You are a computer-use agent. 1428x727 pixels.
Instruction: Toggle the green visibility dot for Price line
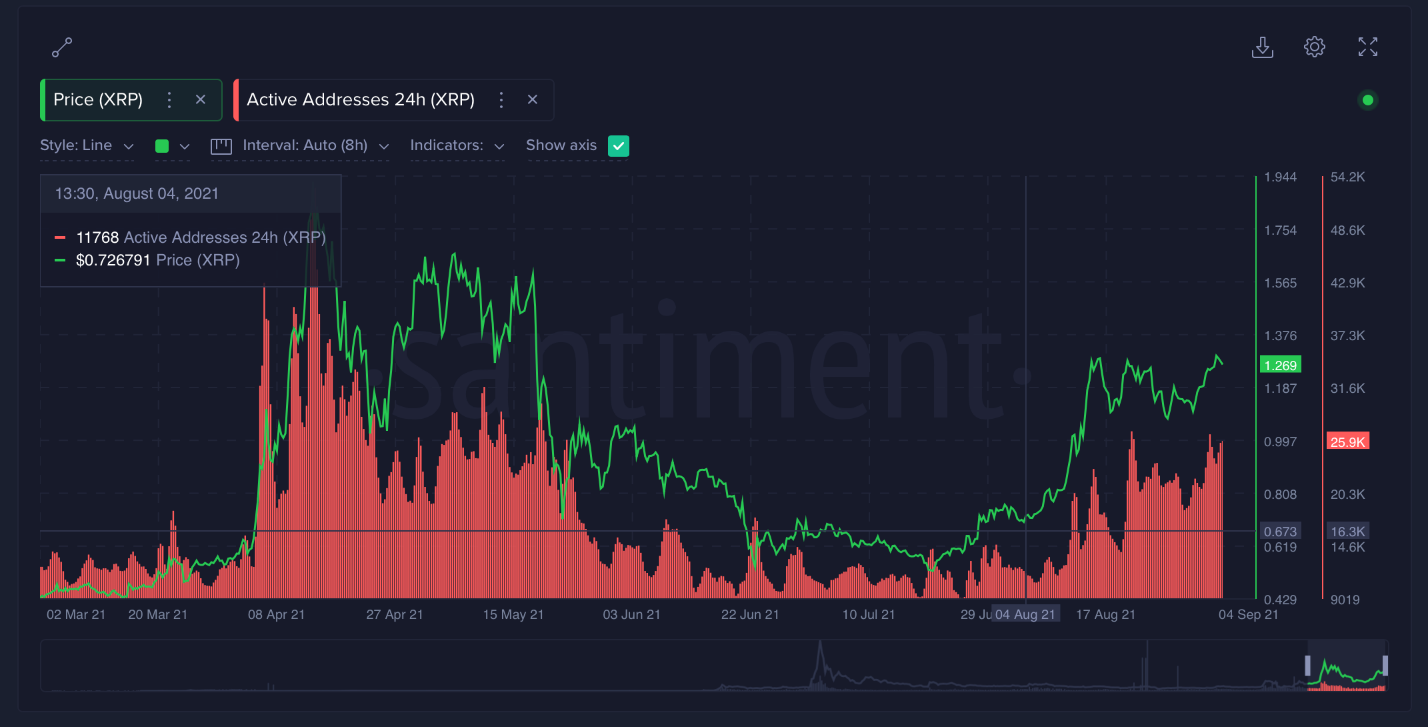pos(163,145)
